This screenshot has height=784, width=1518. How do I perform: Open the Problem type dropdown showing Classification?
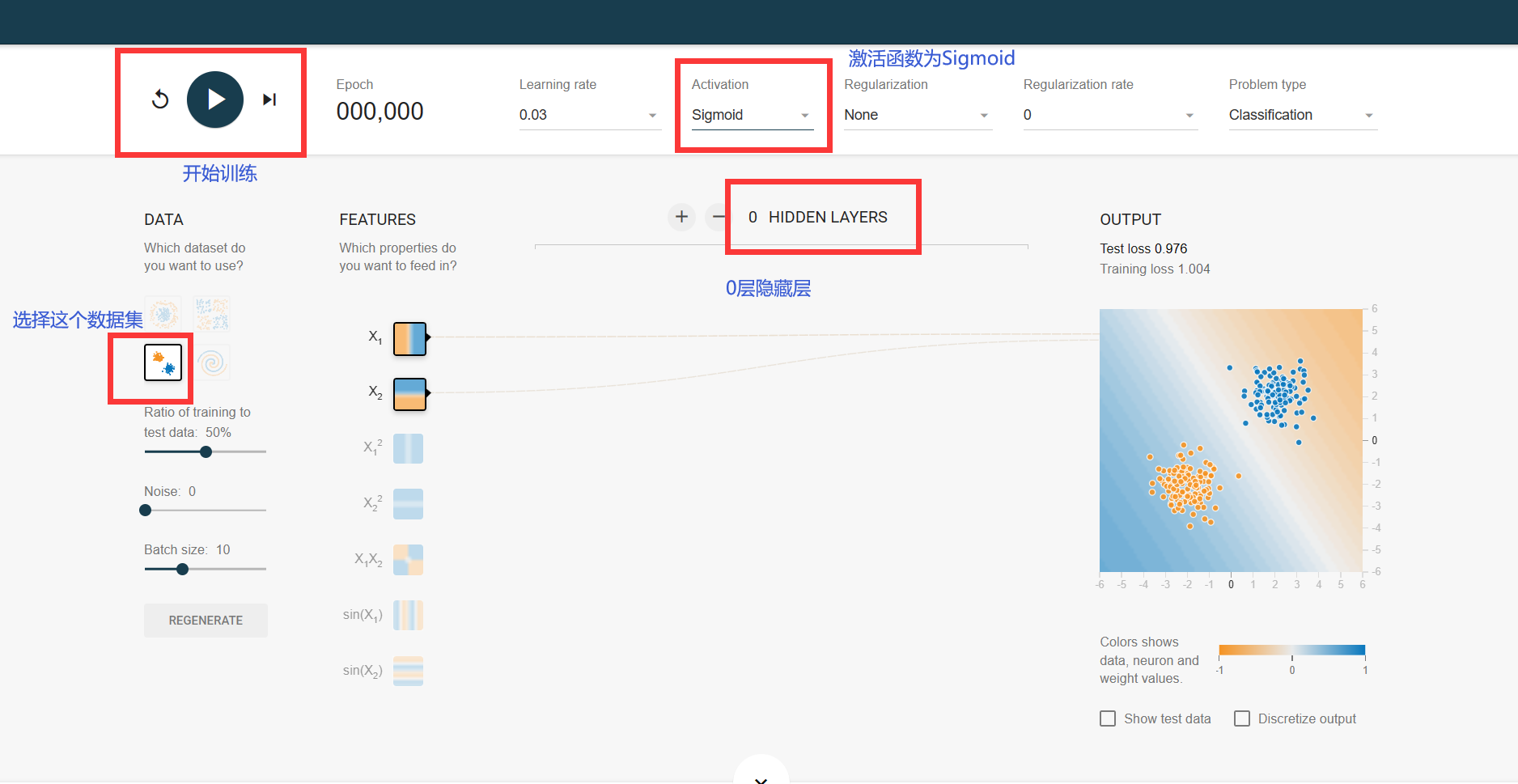coord(1303,115)
